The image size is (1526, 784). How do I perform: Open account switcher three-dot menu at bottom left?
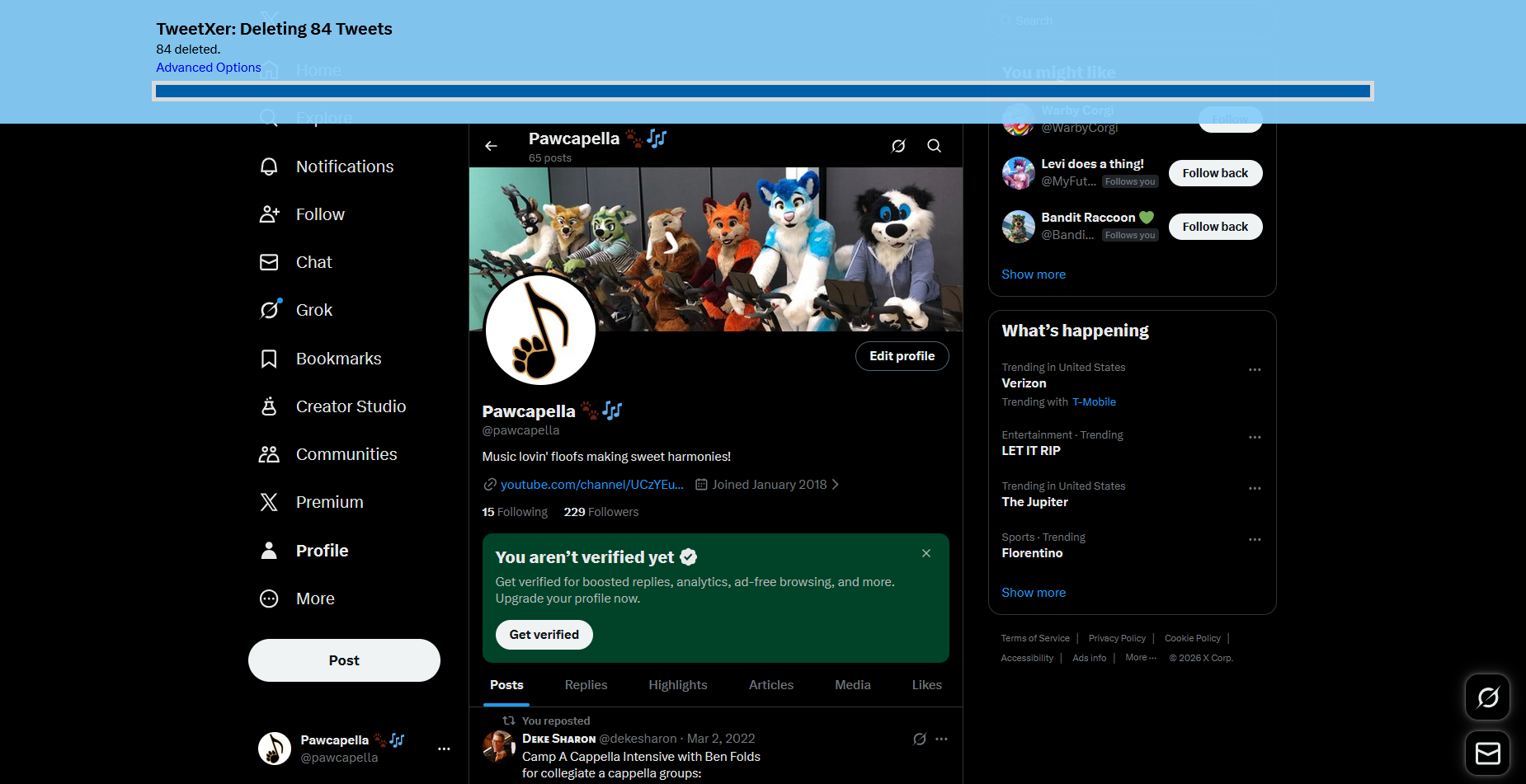444,749
